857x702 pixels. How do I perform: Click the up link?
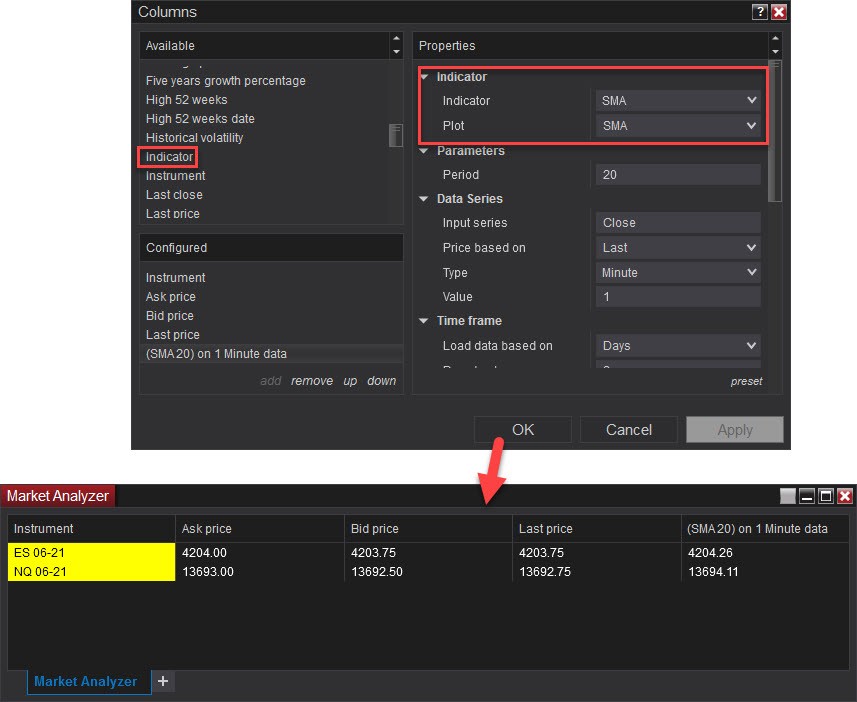[350, 381]
